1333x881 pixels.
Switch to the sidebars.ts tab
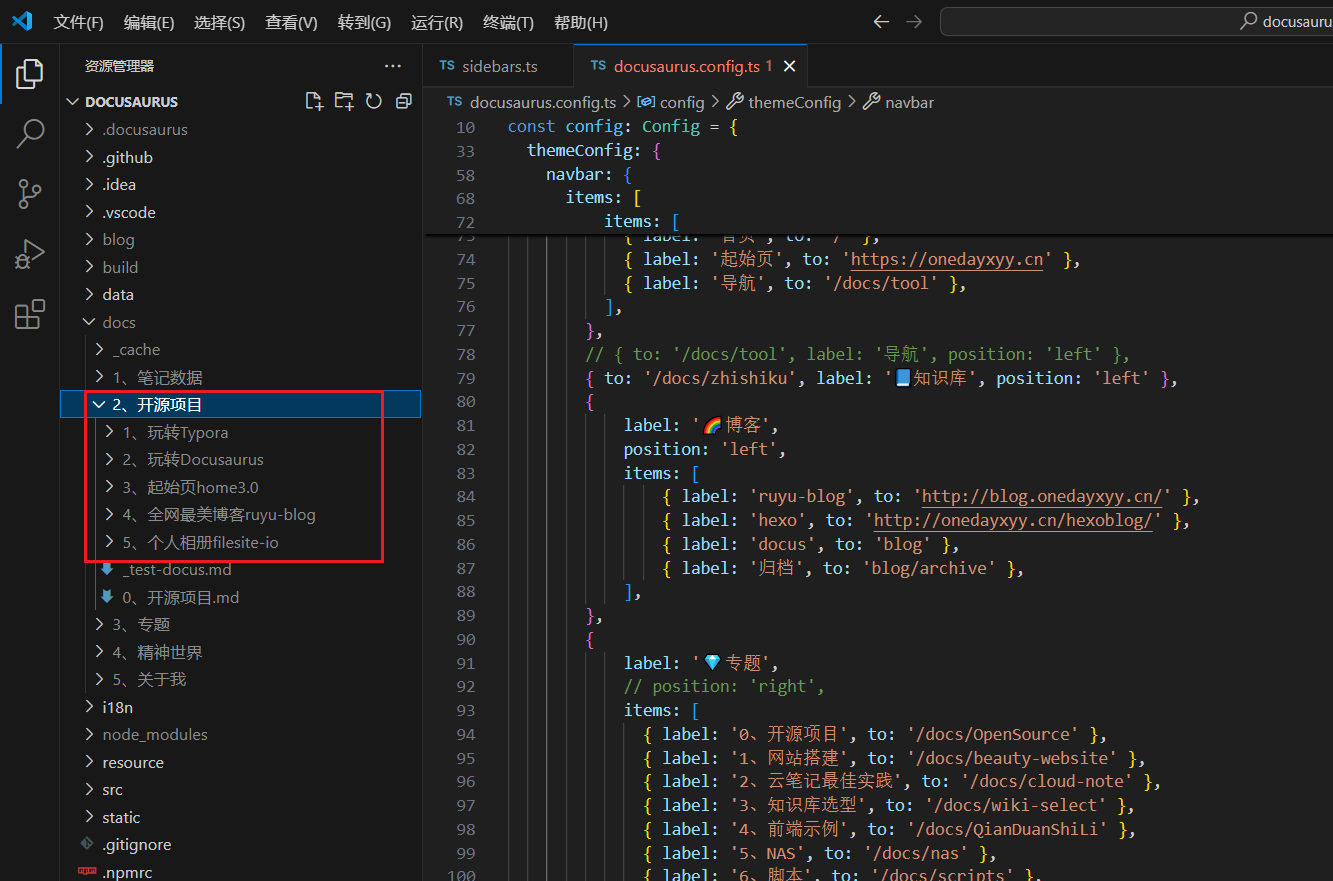[x=498, y=66]
